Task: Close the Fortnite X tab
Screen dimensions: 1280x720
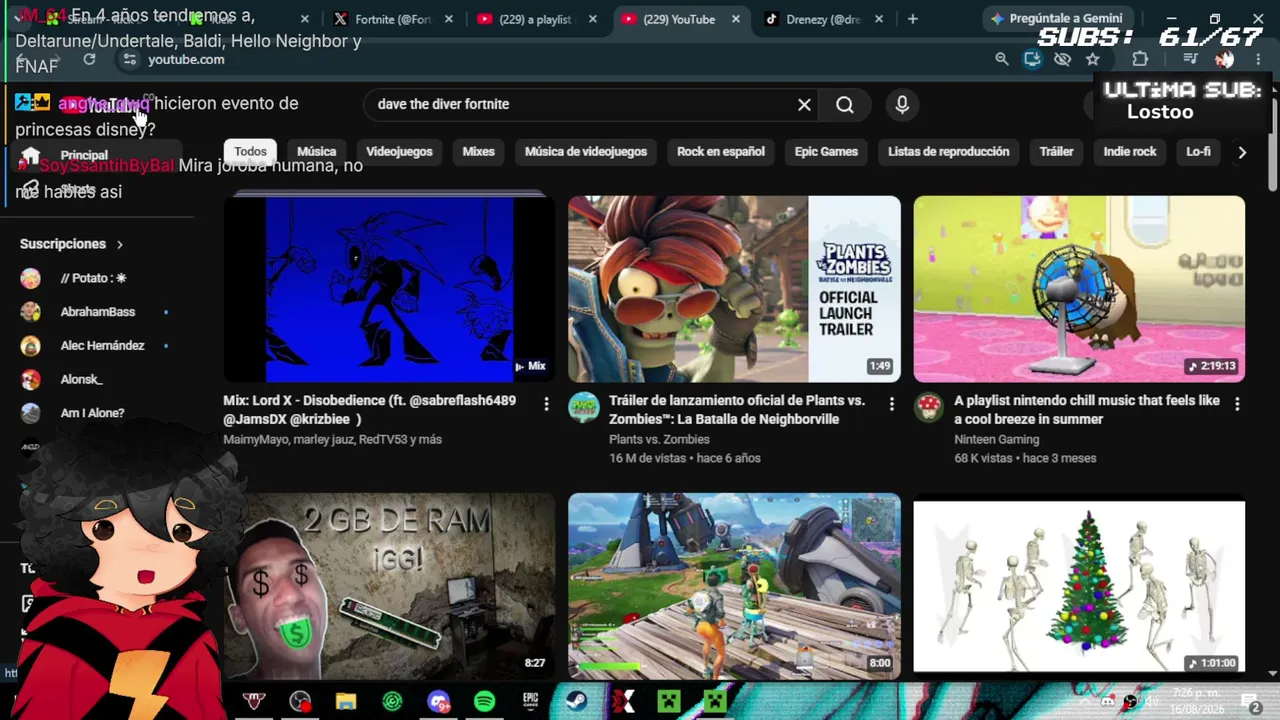Action: pyautogui.click(x=449, y=19)
